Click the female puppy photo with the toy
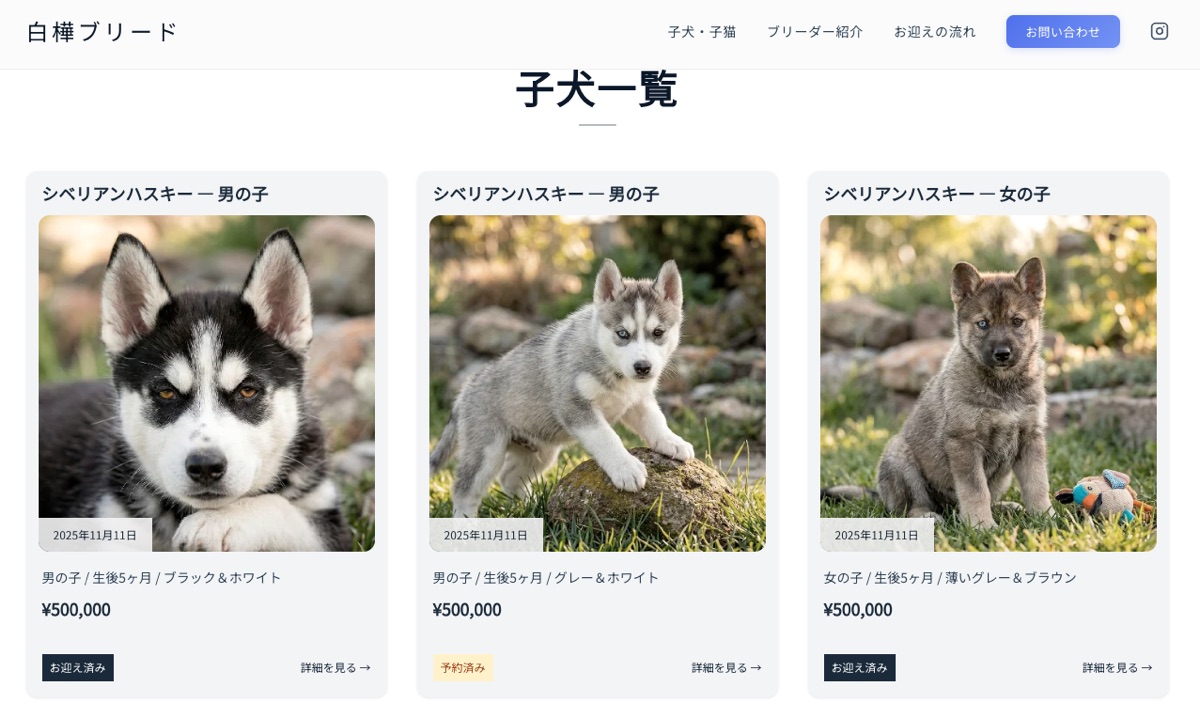Viewport: 1200px width, 719px height. tap(988, 383)
